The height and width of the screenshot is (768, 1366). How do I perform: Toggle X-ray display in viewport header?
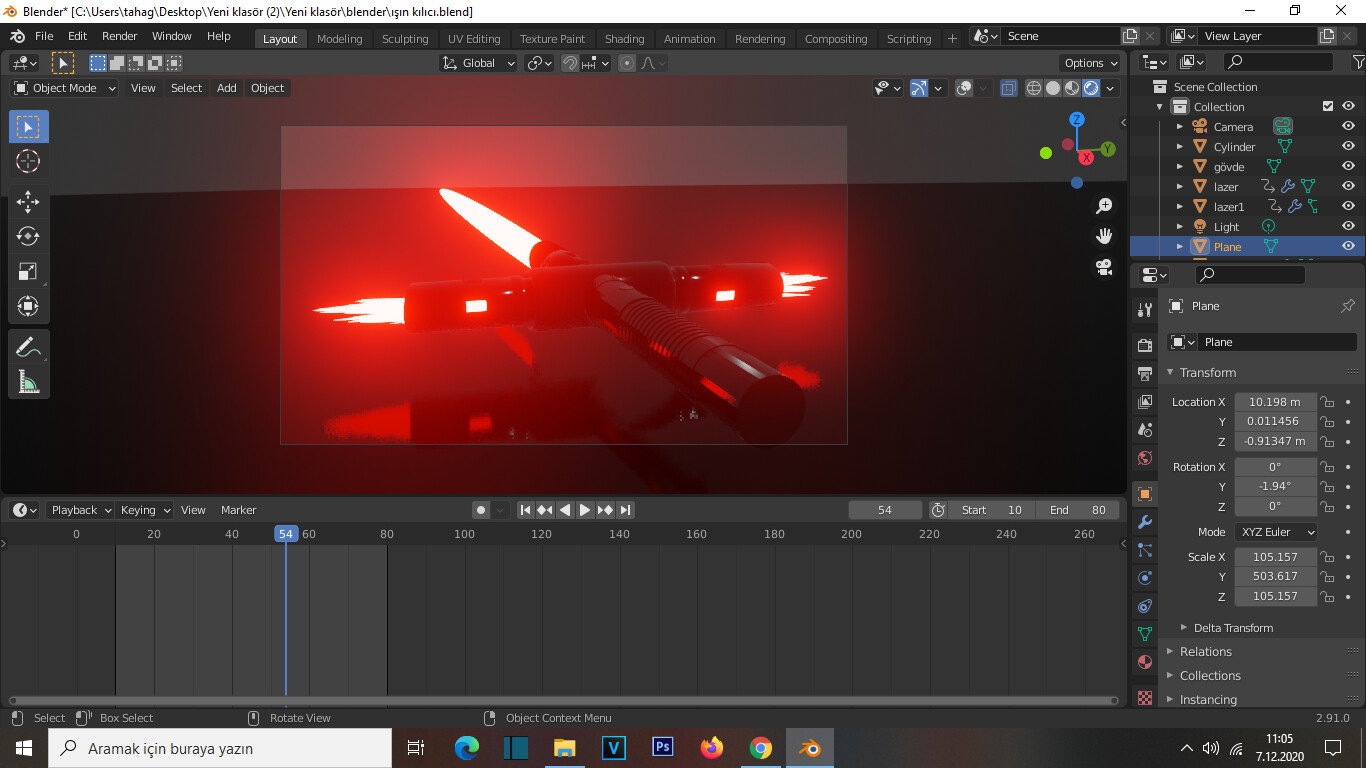tap(1008, 88)
